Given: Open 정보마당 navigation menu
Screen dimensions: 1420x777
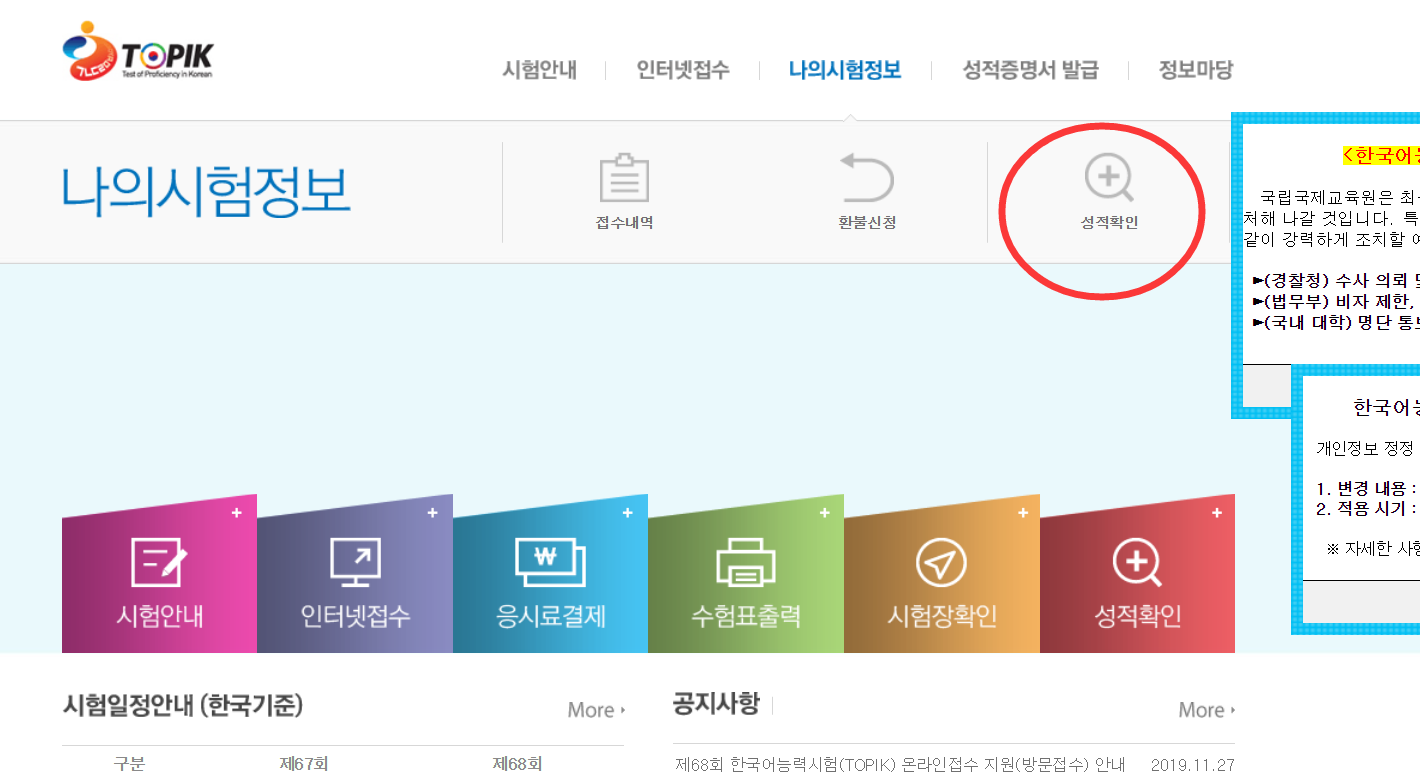Looking at the screenshot, I should (x=1195, y=70).
